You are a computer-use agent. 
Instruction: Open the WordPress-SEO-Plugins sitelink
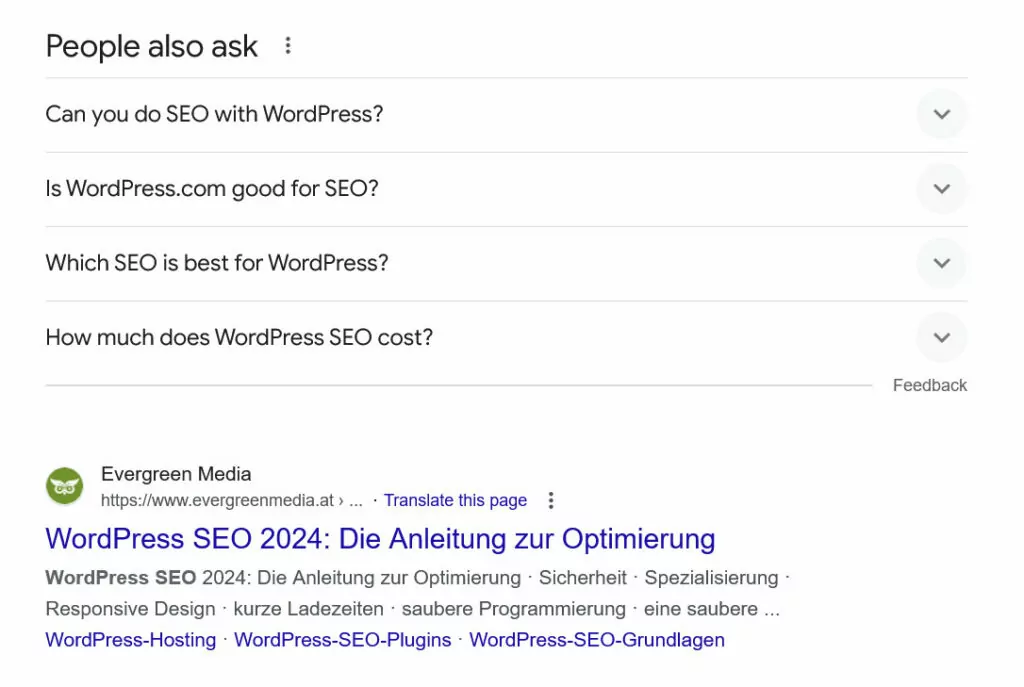342,640
